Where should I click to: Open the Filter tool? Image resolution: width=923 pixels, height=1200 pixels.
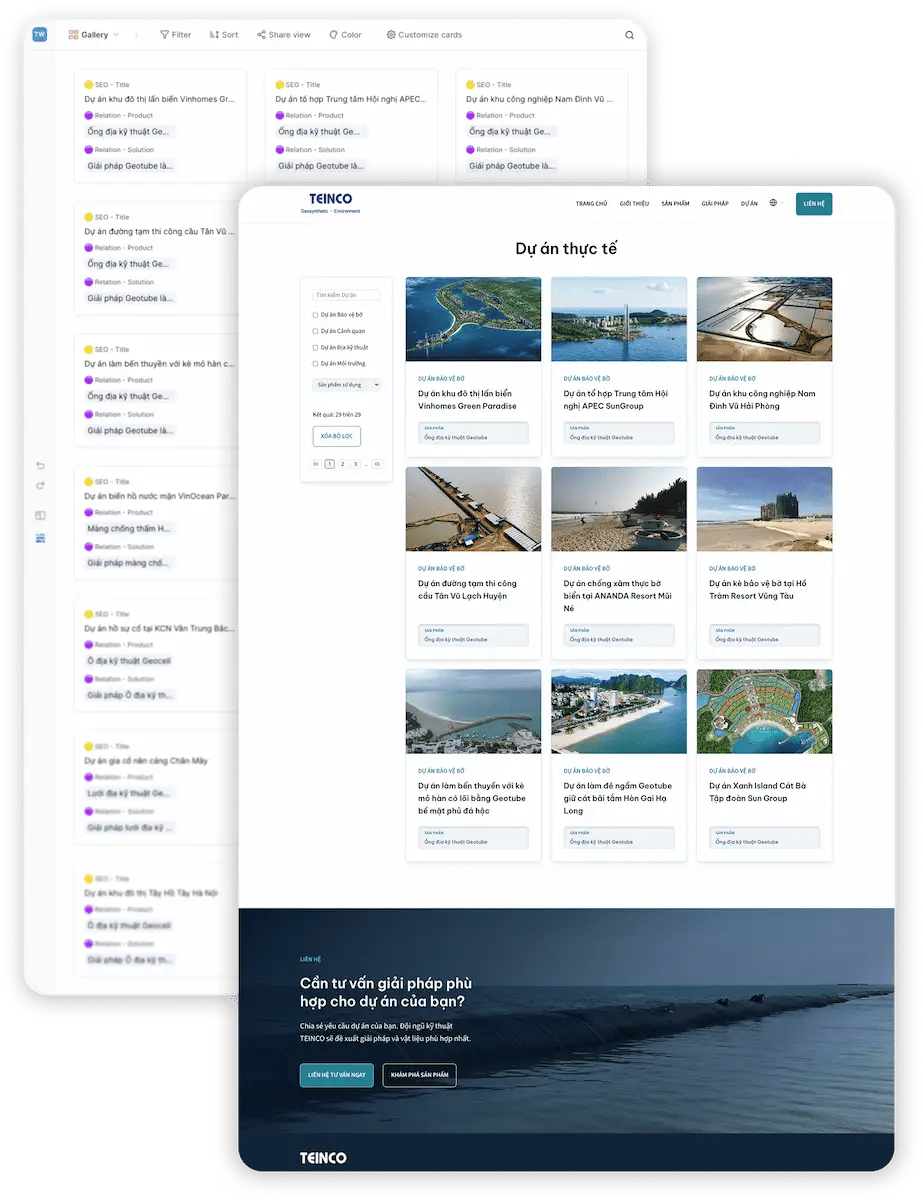(x=176, y=35)
